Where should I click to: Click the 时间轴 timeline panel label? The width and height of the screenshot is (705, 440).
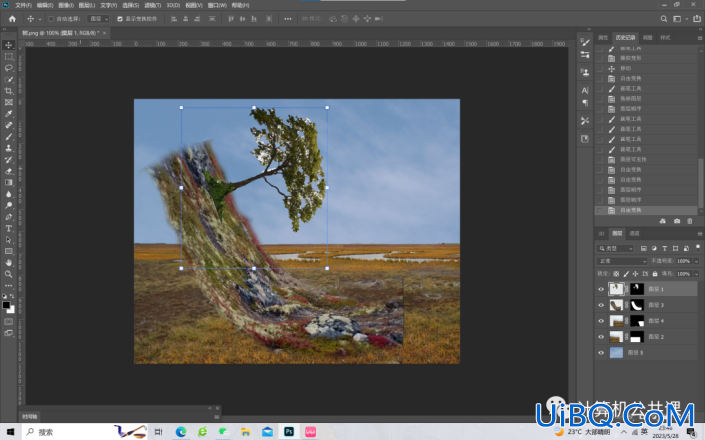click(x=30, y=417)
